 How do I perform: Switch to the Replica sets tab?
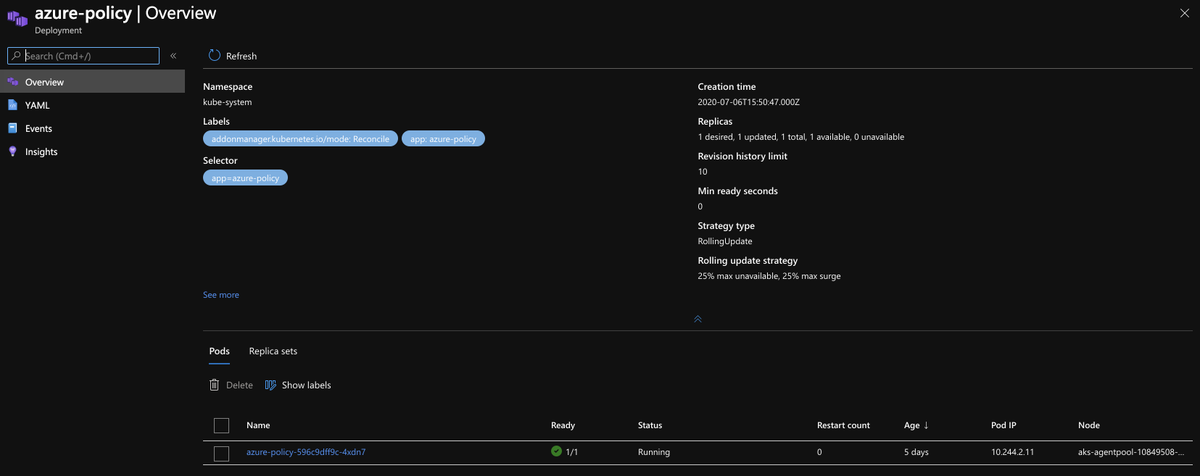[x=273, y=351]
